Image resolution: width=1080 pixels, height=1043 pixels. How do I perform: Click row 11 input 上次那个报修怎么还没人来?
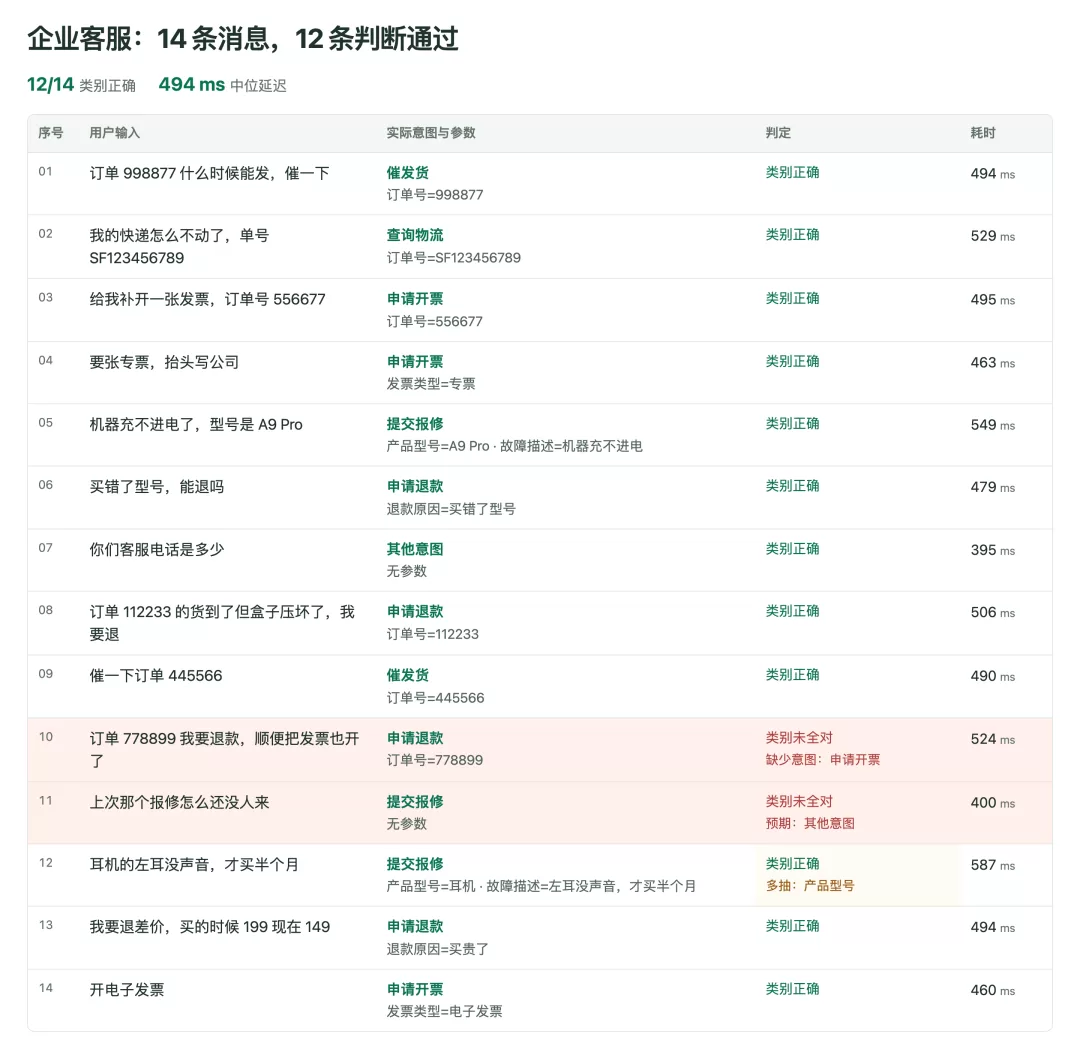tap(179, 802)
